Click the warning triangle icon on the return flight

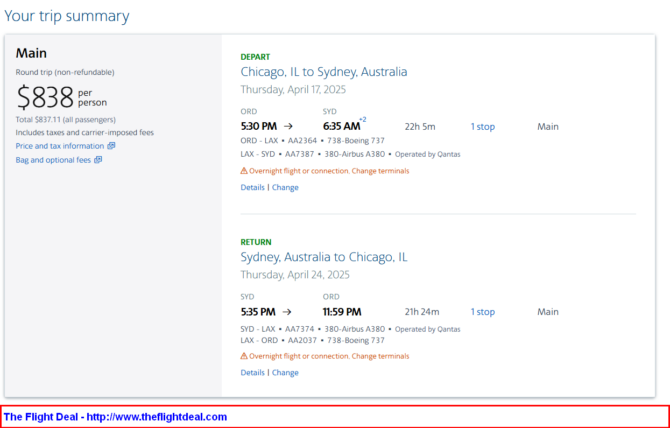point(244,356)
